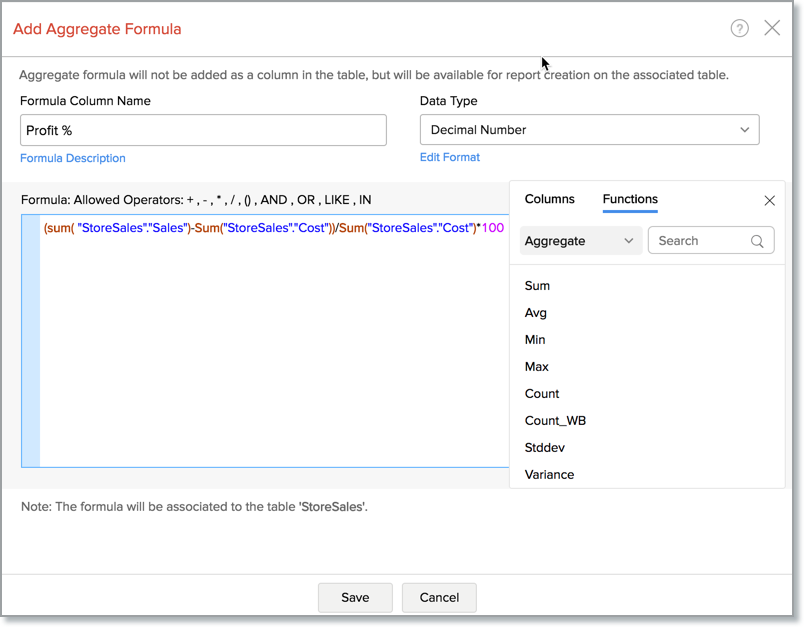
Task: Open the Formula Description link
Action: click(x=73, y=158)
